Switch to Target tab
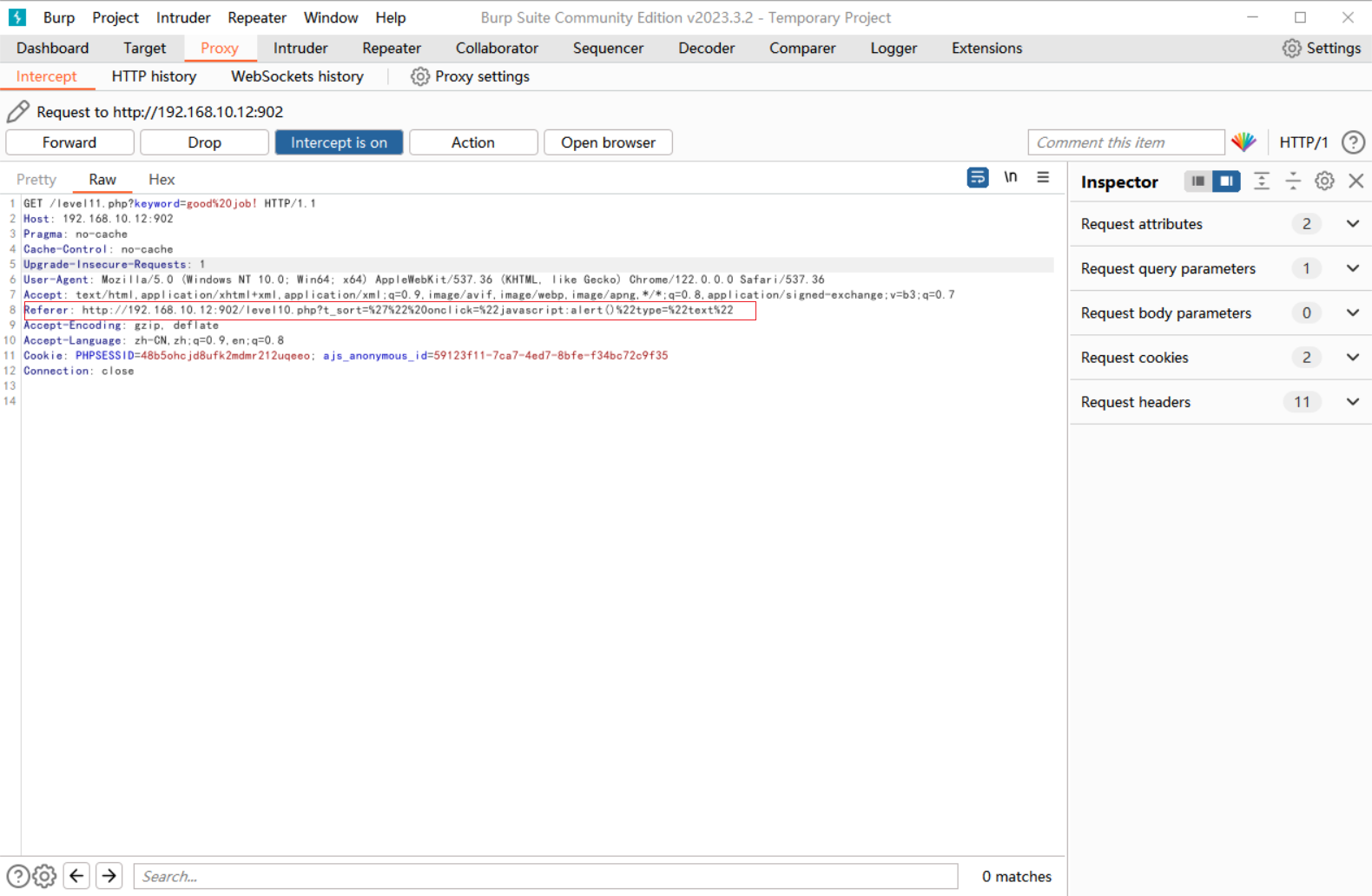The image size is (1372, 896). click(x=144, y=49)
